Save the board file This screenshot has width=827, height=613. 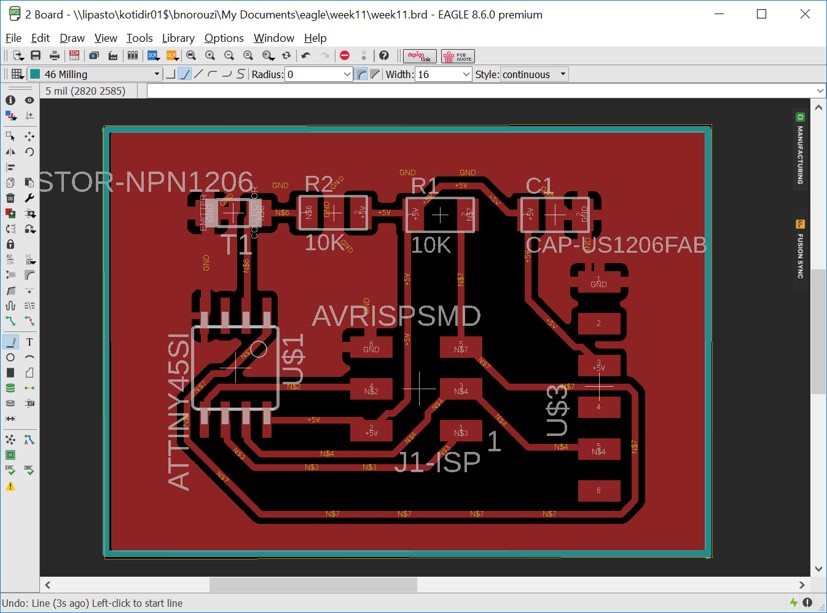point(35,55)
